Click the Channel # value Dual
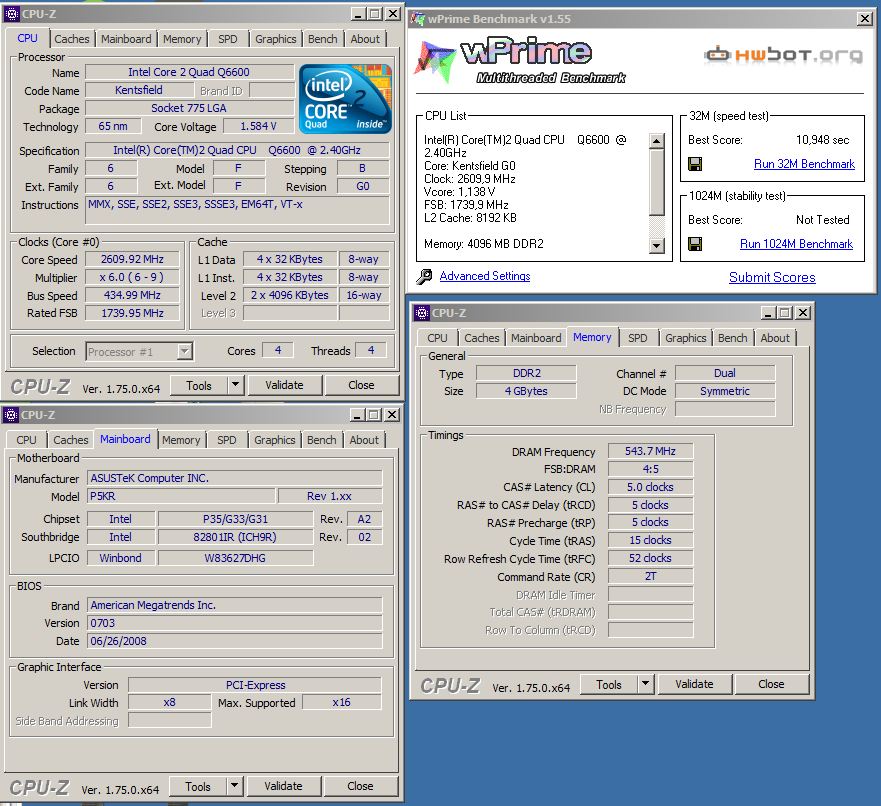Viewport: 881px width, 806px height. [x=725, y=373]
